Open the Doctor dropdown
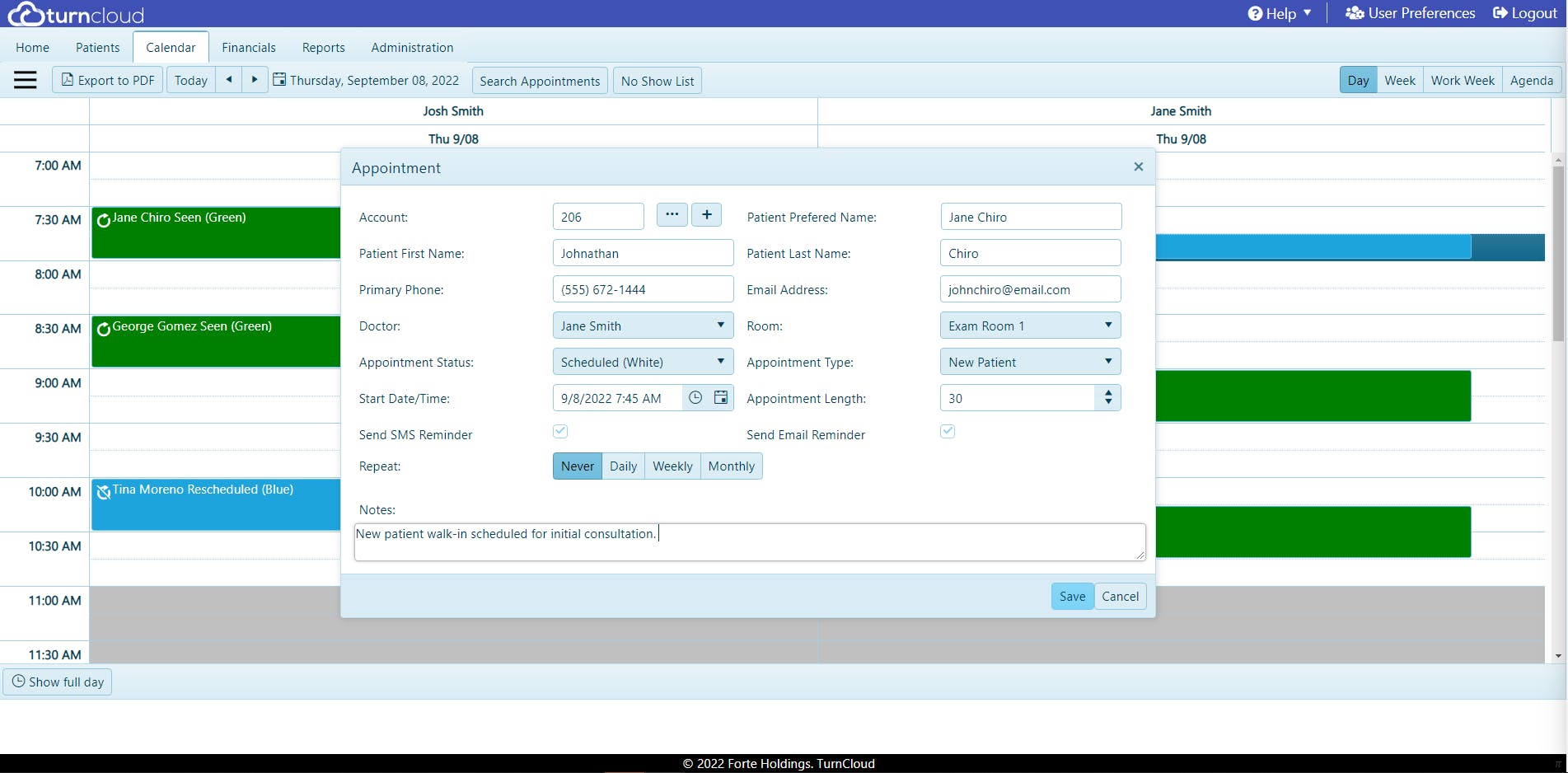This screenshot has height=773, width=1568. click(x=719, y=325)
